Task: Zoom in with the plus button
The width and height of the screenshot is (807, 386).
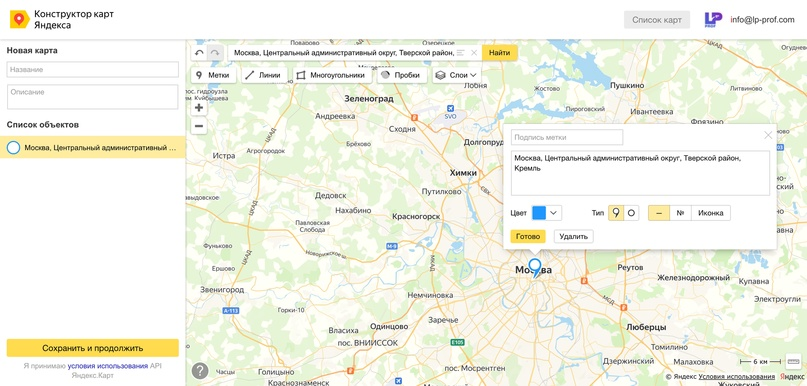Action: pos(199,108)
